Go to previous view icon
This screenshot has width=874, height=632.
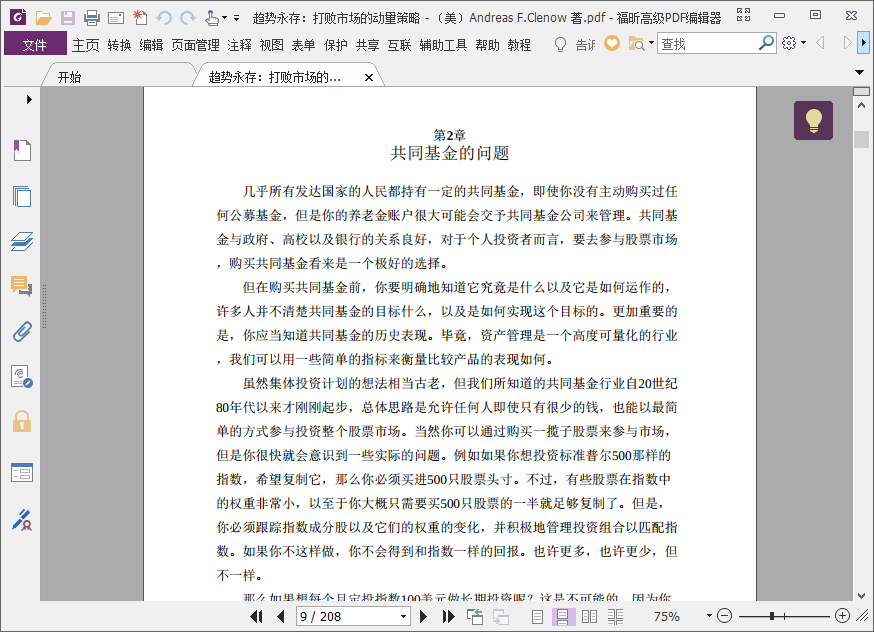475,616
